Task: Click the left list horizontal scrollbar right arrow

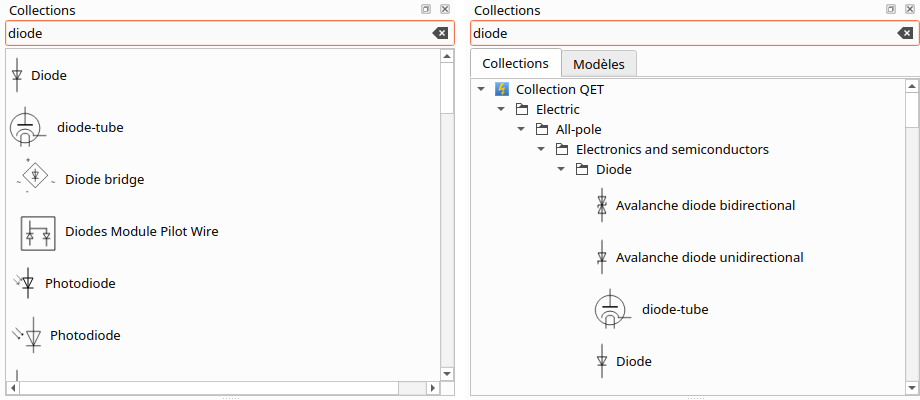Action: [432, 388]
